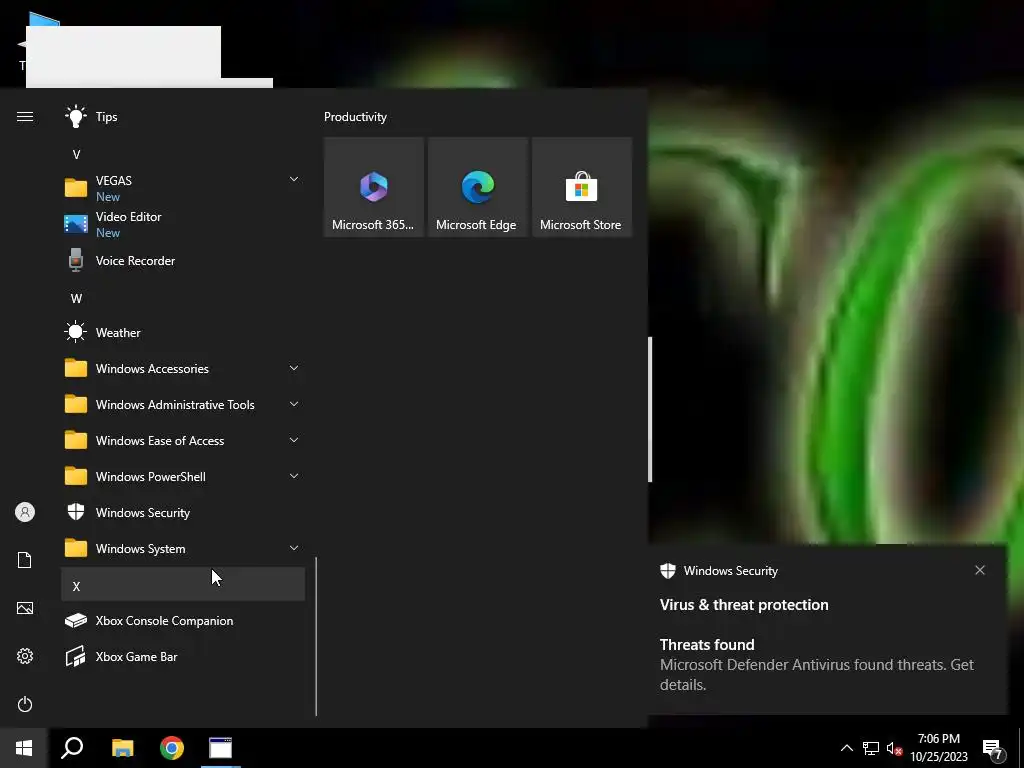This screenshot has height=768, width=1024.
Task: Switch to the running window on the taskbar
Action: coord(221,748)
